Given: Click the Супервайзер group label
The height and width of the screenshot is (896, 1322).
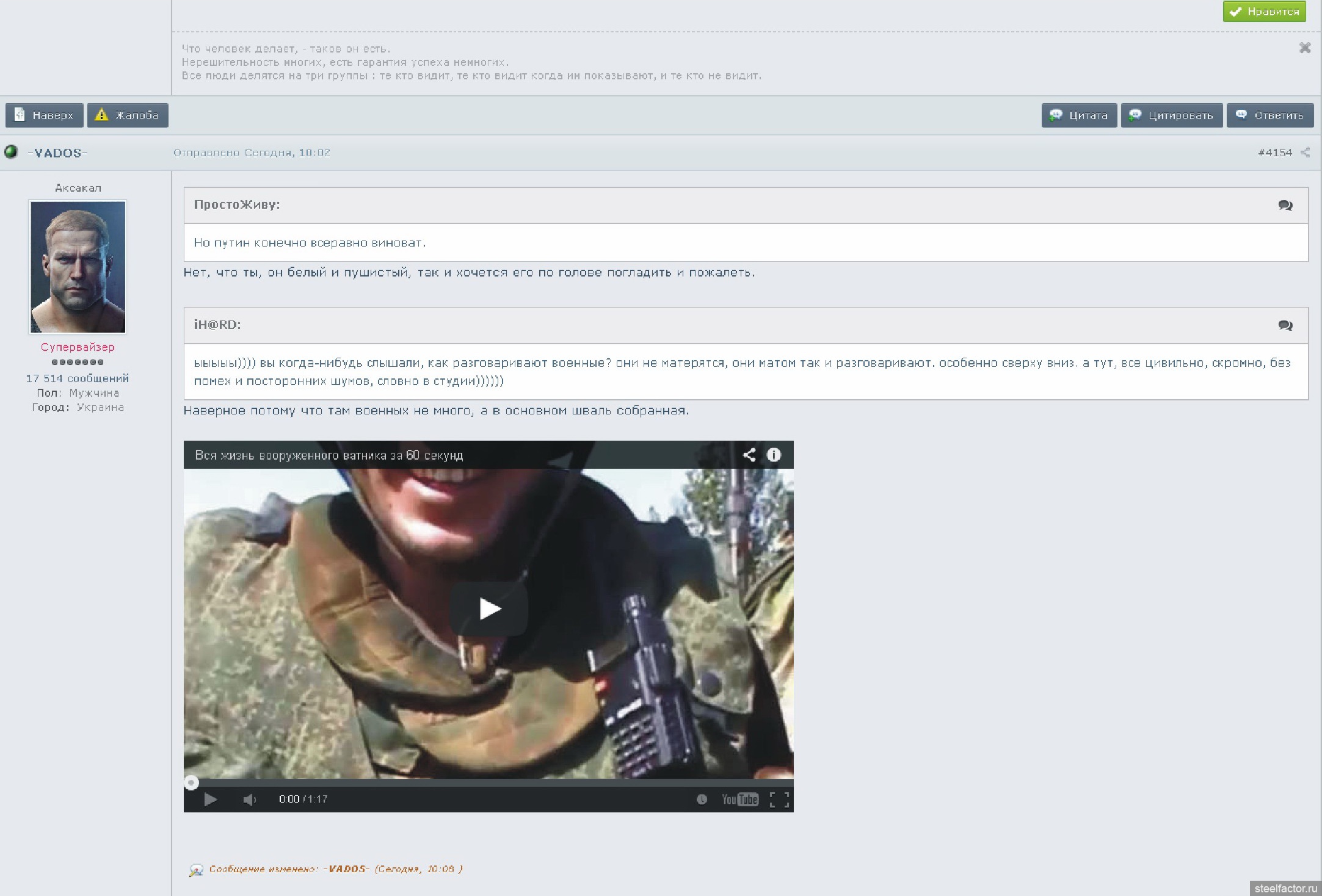Looking at the screenshot, I should [x=78, y=347].
